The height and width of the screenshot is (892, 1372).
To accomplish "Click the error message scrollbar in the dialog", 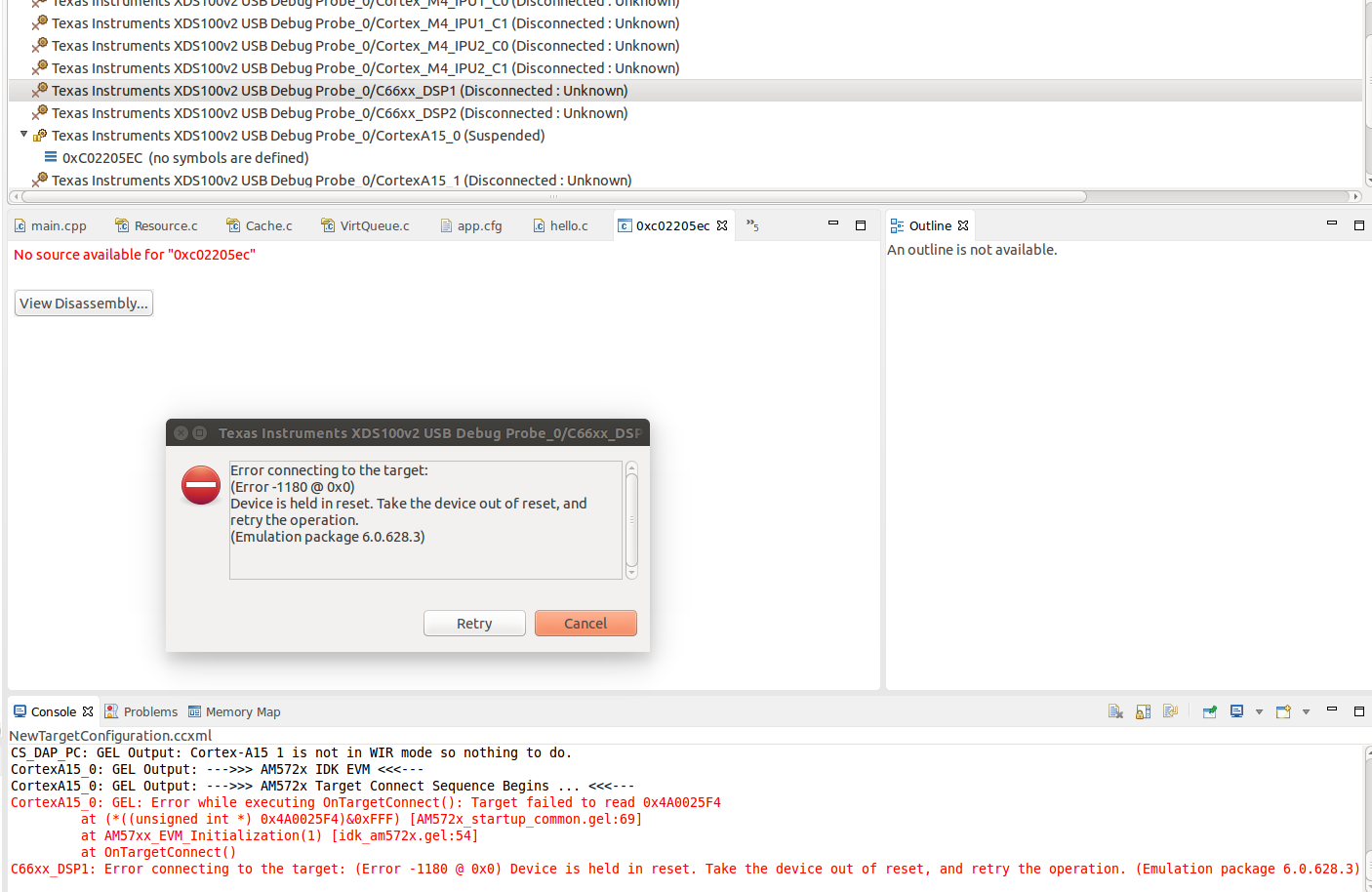I will (x=631, y=520).
